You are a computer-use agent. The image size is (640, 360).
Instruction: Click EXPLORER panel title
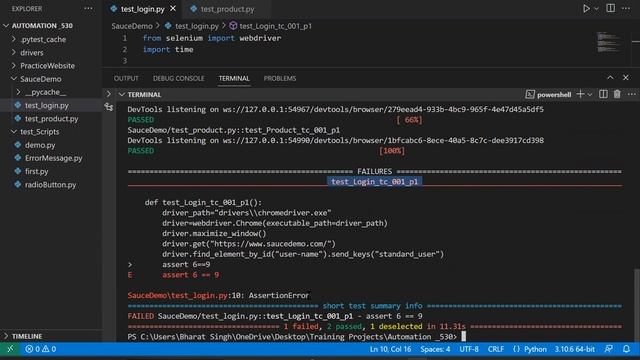[x=27, y=9]
